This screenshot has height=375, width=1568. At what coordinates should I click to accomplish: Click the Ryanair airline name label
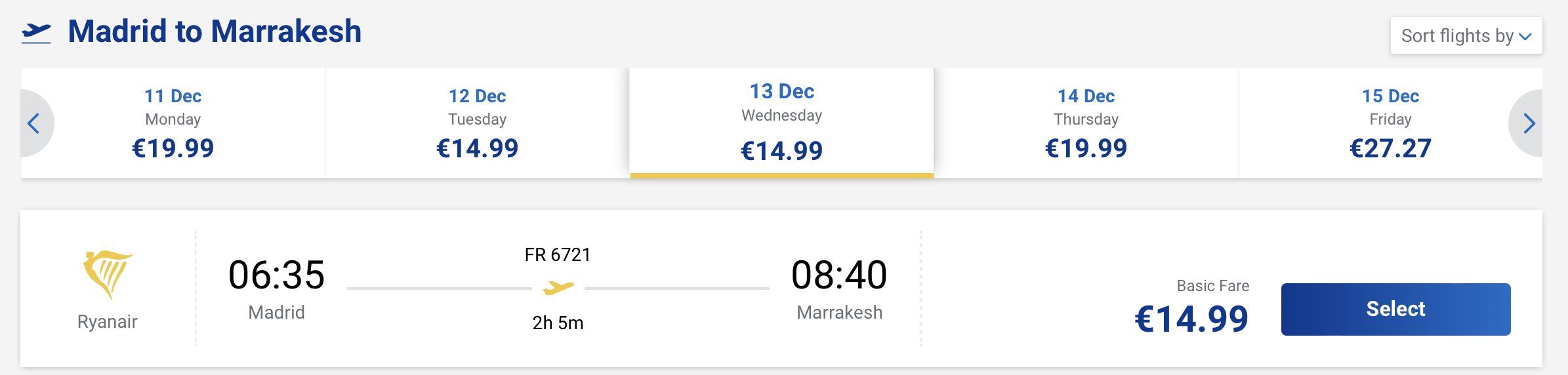(x=108, y=321)
